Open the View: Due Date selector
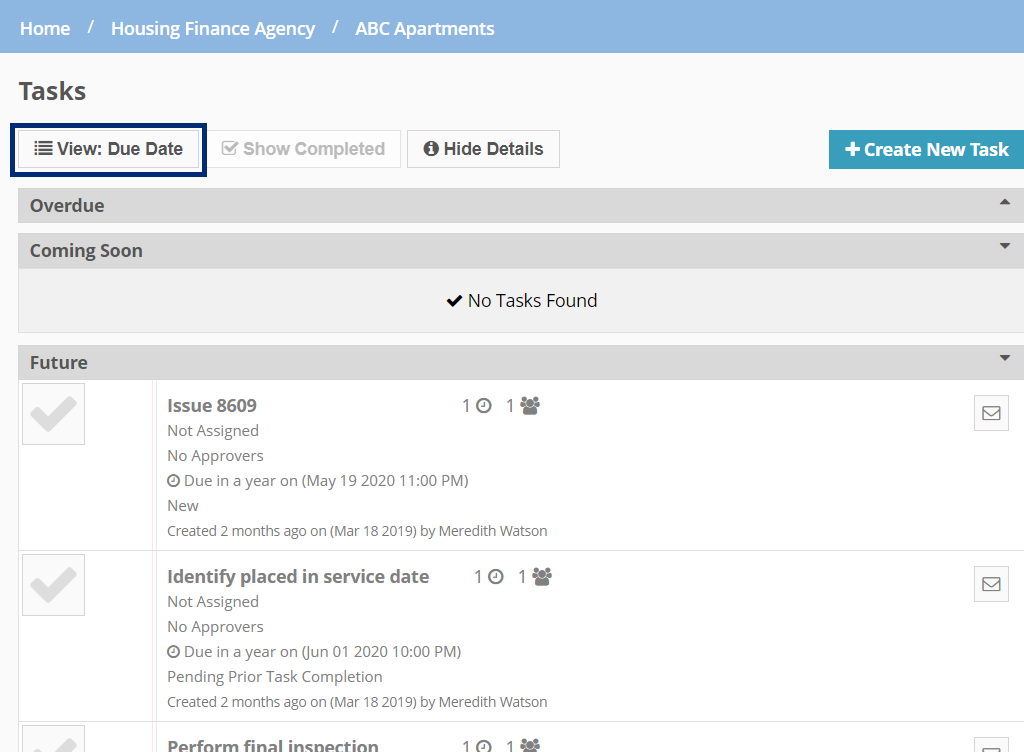The image size is (1024, 752). pos(108,149)
